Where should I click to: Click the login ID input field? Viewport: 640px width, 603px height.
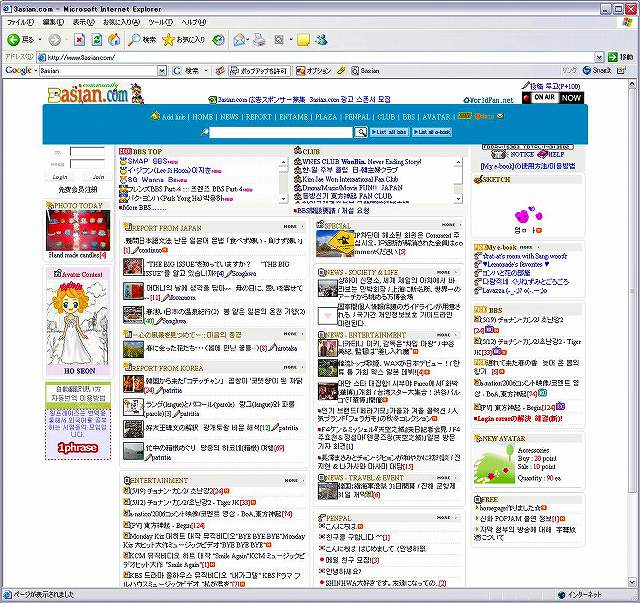point(87,151)
